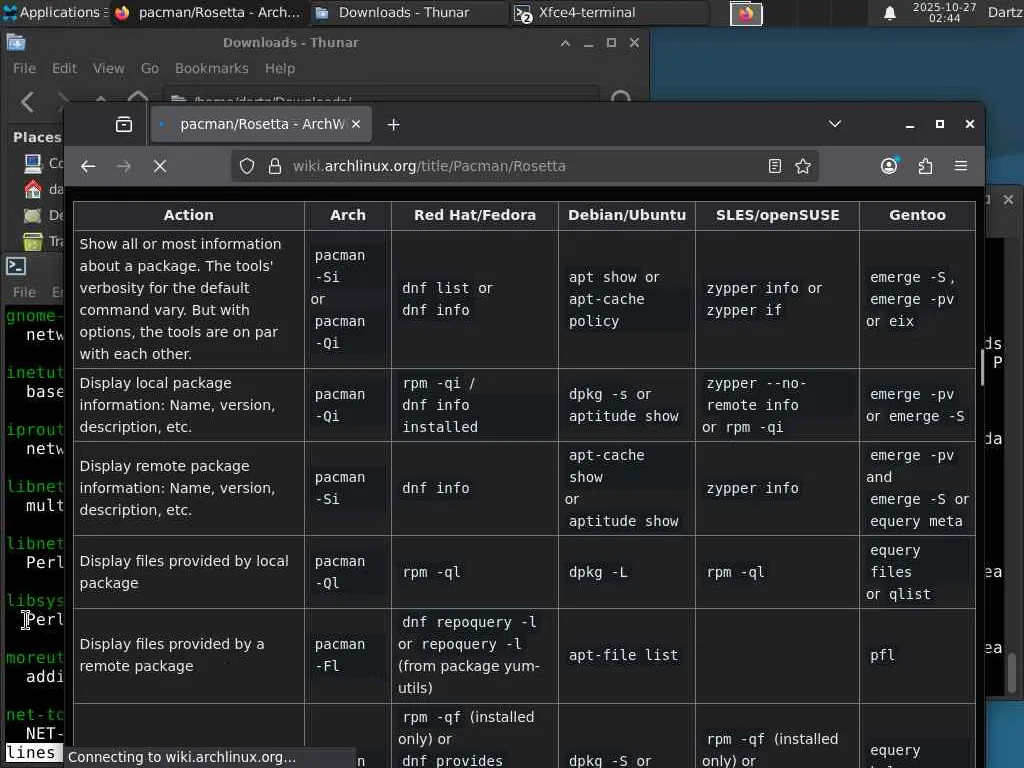Open File menu in terminal window
This screenshot has height=768, width=1024.
coord(24,292)
